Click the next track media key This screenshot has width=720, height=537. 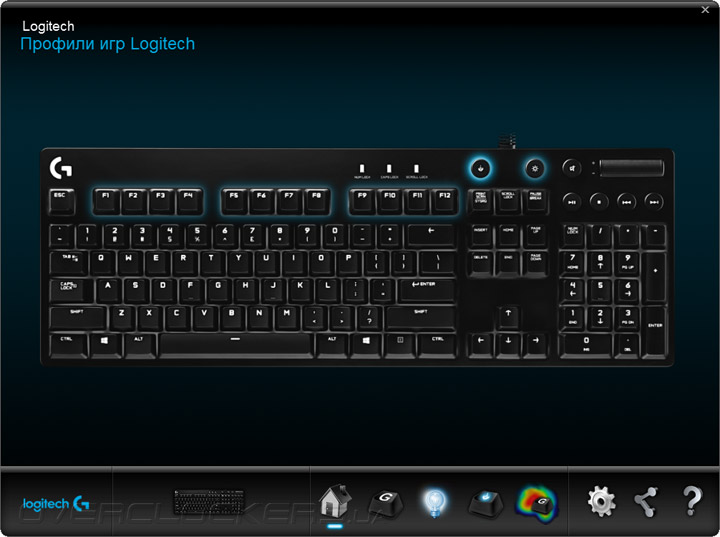tap(654, 201)
